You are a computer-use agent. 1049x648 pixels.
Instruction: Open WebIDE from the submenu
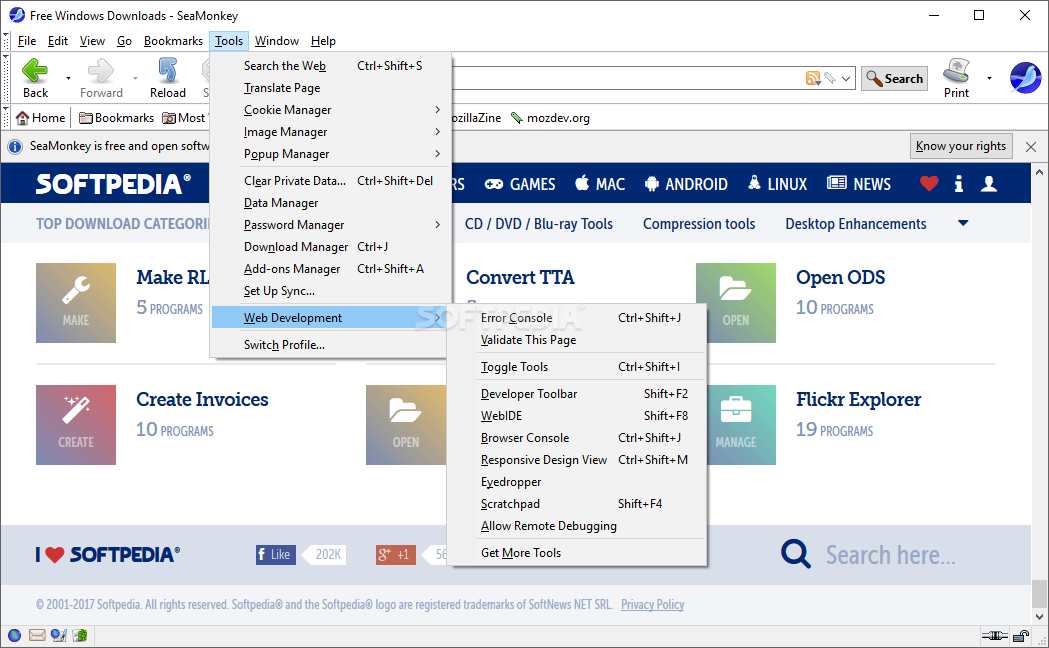577,415
